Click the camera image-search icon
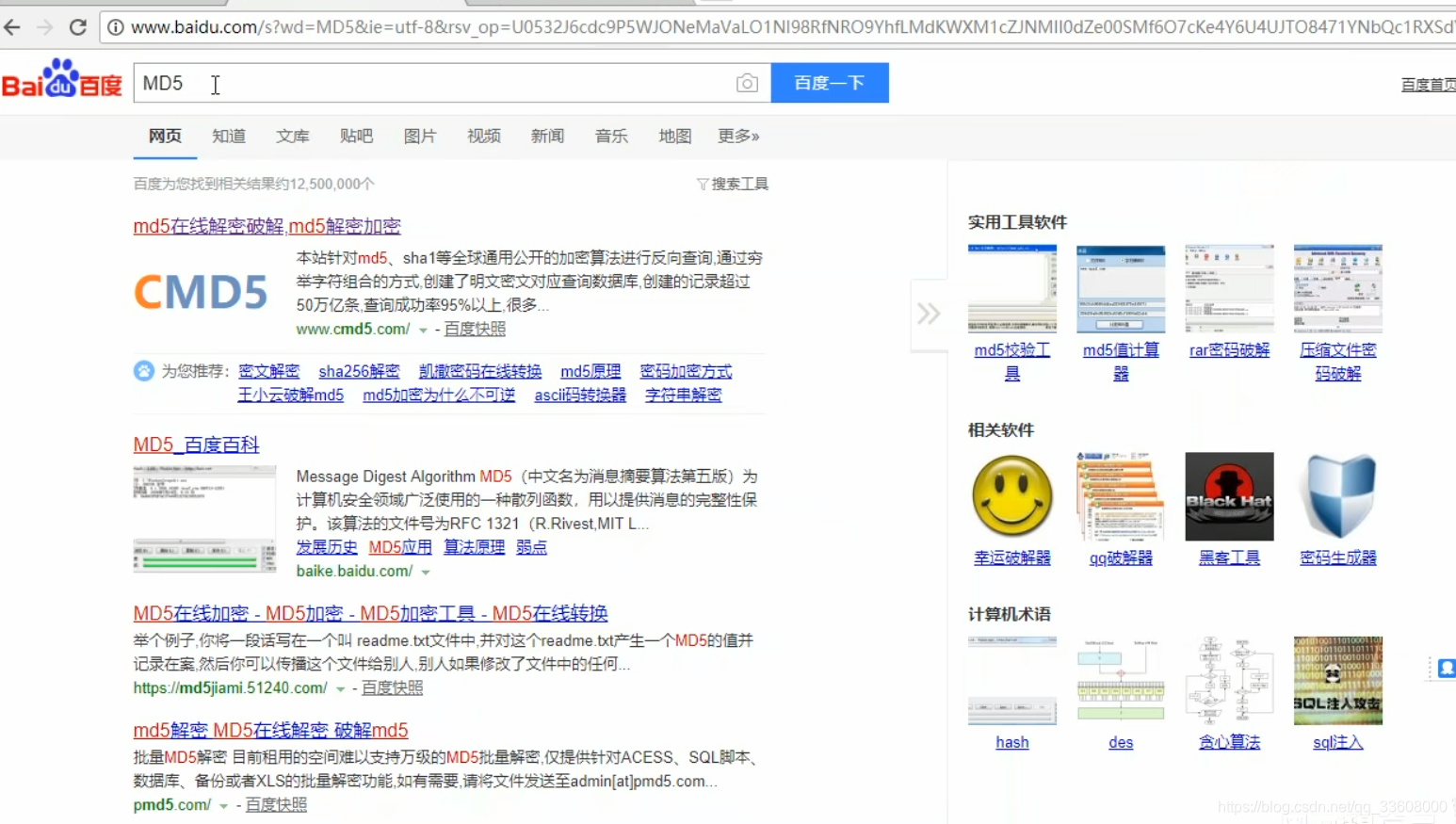1456x824 pixels. point(747,83)
